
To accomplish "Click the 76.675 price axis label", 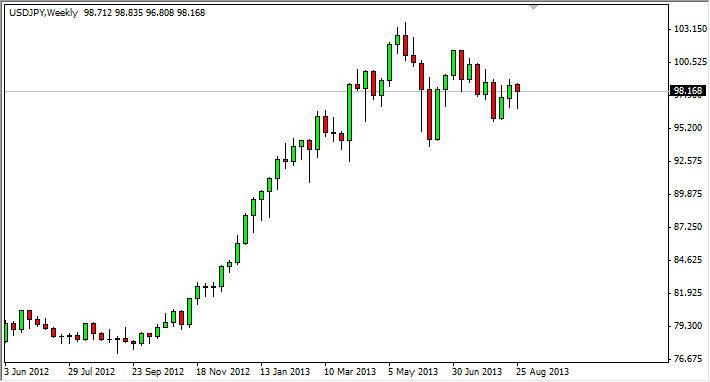I will (x=688, y=359).
